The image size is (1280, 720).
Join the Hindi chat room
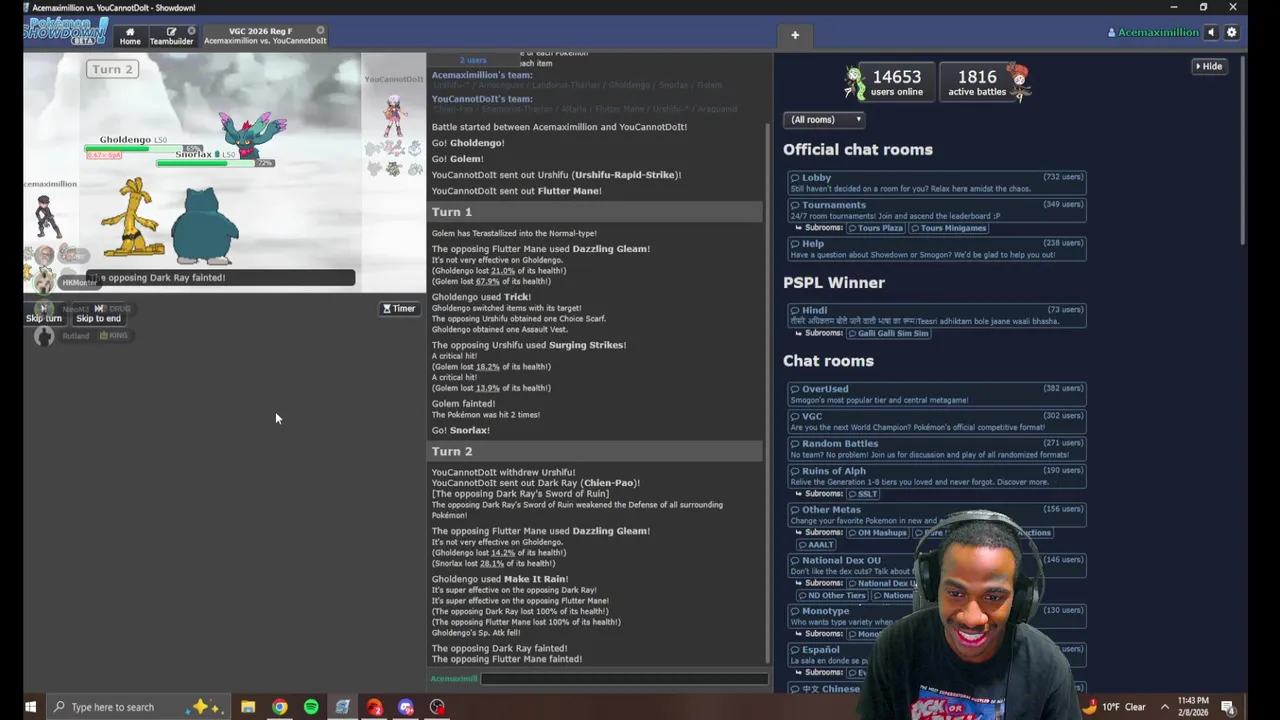coord(937,315)
